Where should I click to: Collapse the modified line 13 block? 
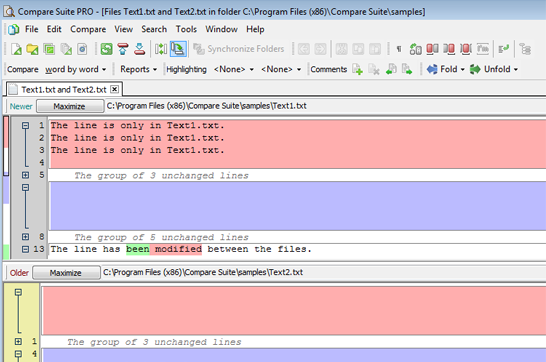[25, 249]
